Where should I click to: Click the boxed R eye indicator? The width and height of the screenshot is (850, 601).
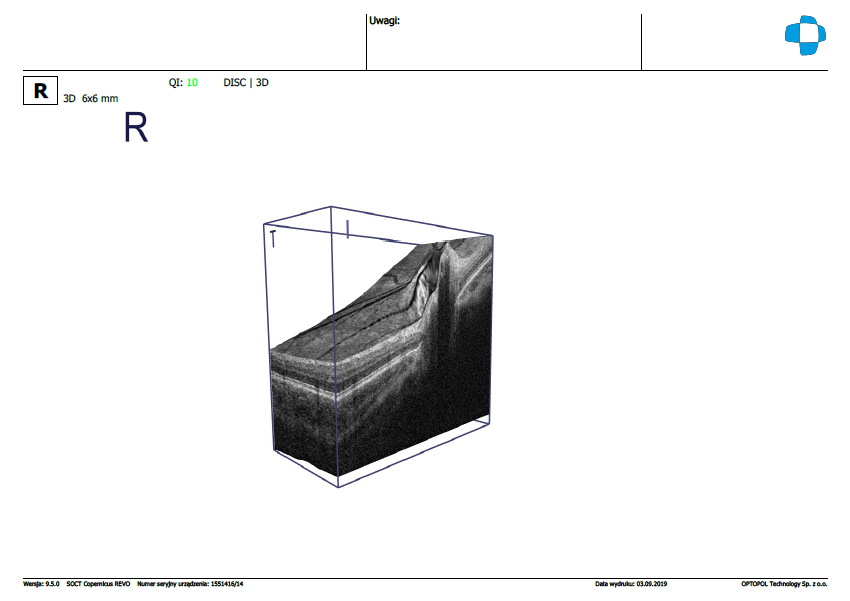41,91
